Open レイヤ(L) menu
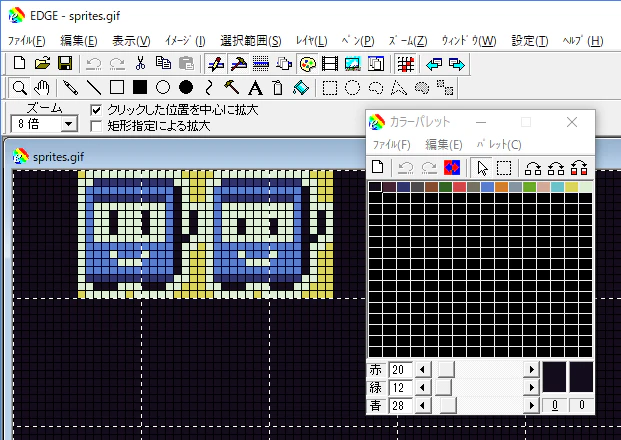The image size is (621, 440). coord(311,40)
